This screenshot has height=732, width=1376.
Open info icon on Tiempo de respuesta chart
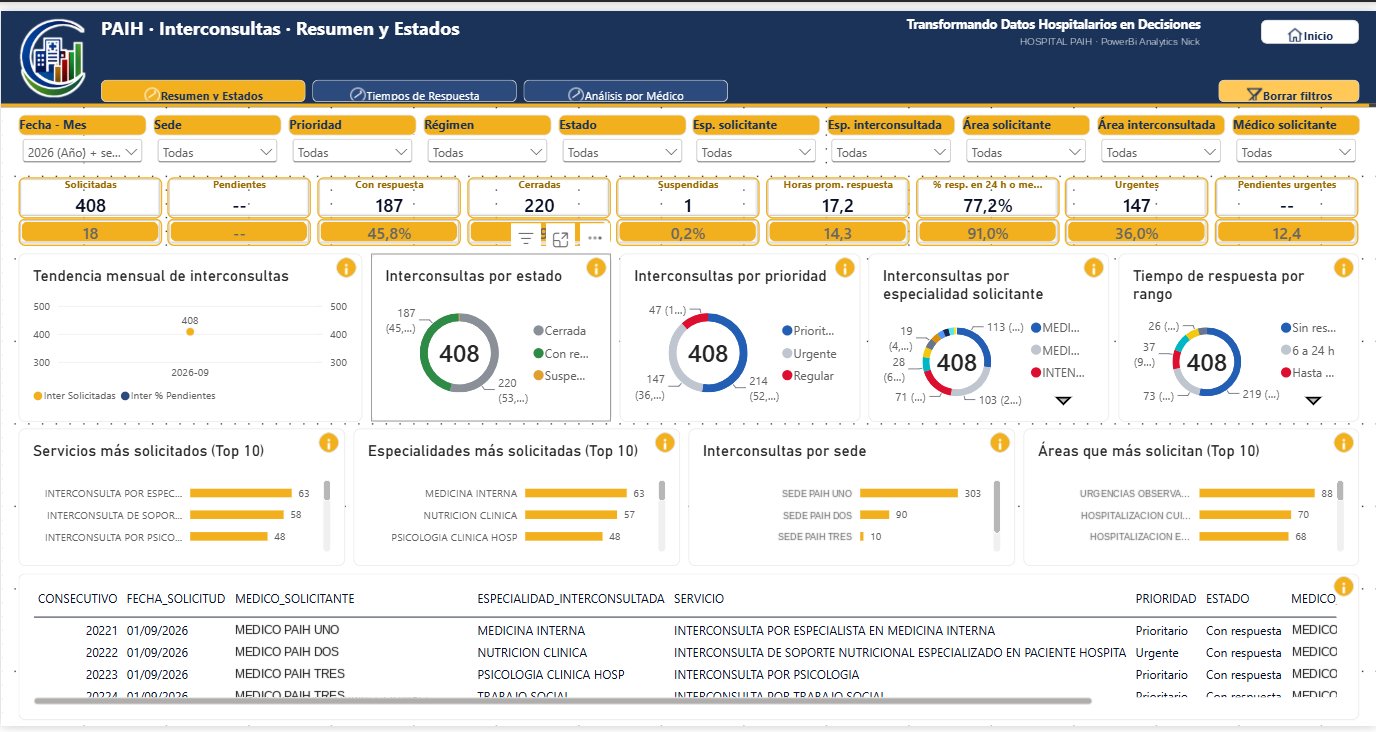(x=1343, y=268)
